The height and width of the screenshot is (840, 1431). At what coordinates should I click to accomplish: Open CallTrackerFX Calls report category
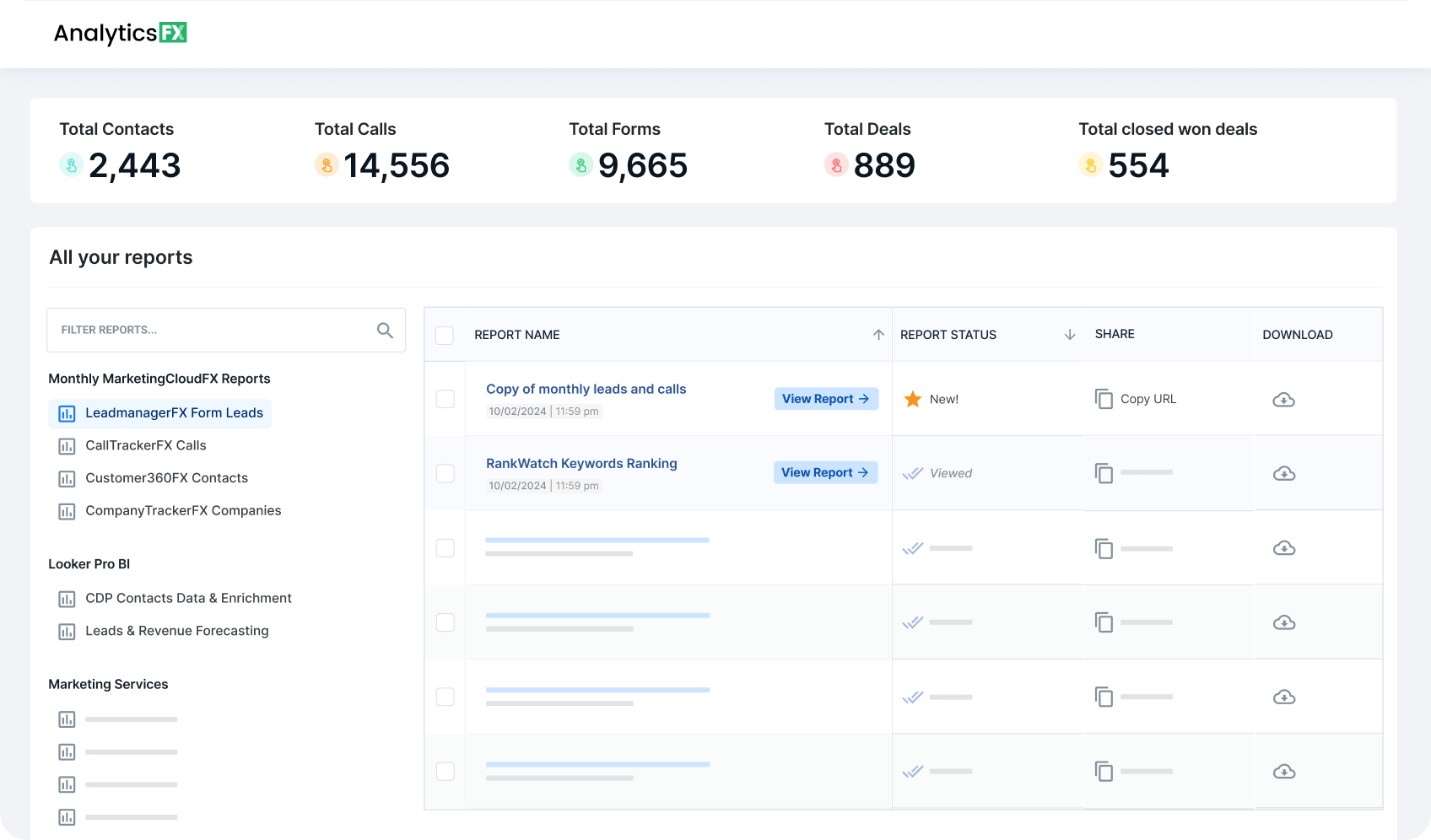pos(145,445)
